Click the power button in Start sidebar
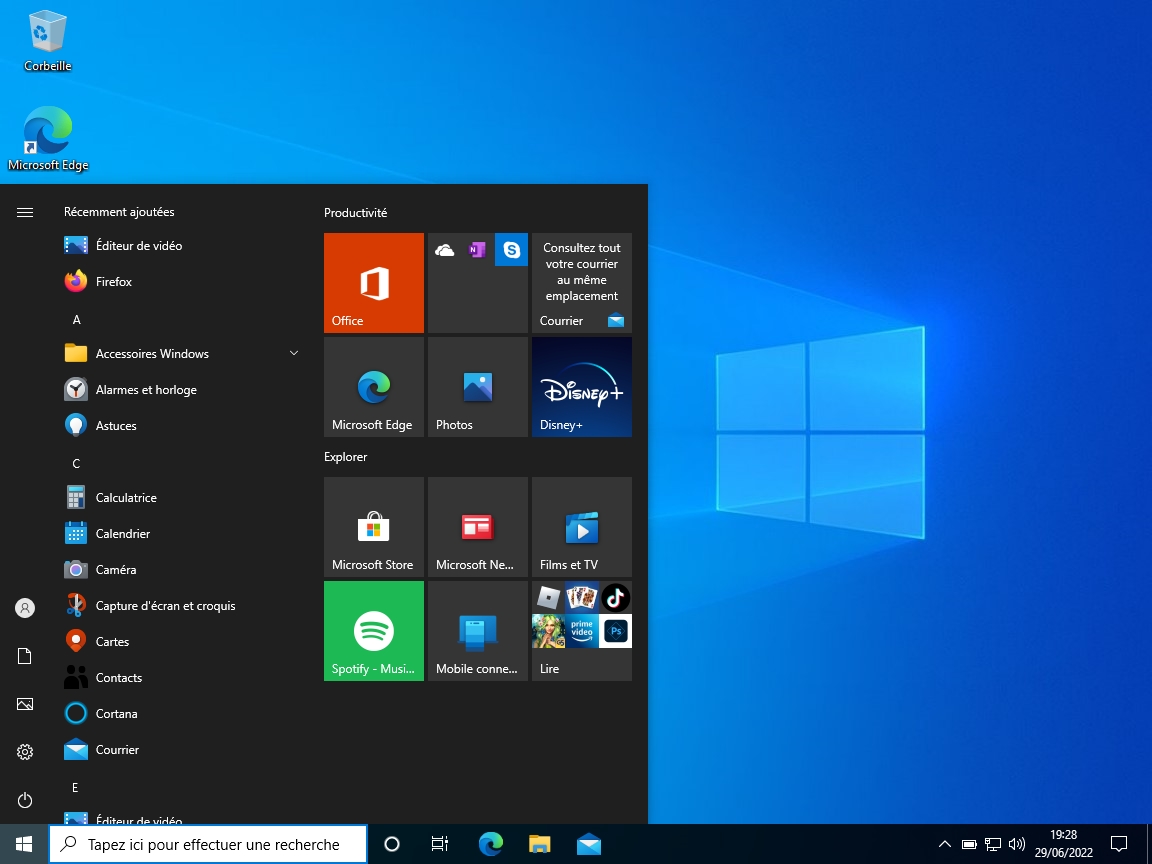The width and height of the screenshot is (1152, 864). tap(25, 799)
